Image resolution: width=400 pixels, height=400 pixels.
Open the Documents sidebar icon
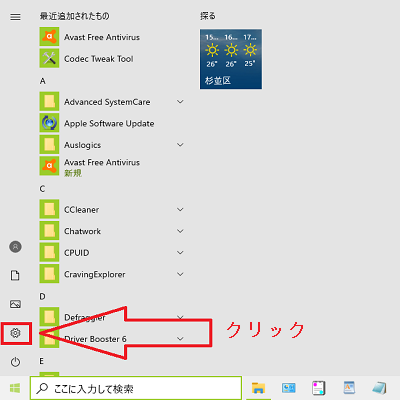pos(15,275)
